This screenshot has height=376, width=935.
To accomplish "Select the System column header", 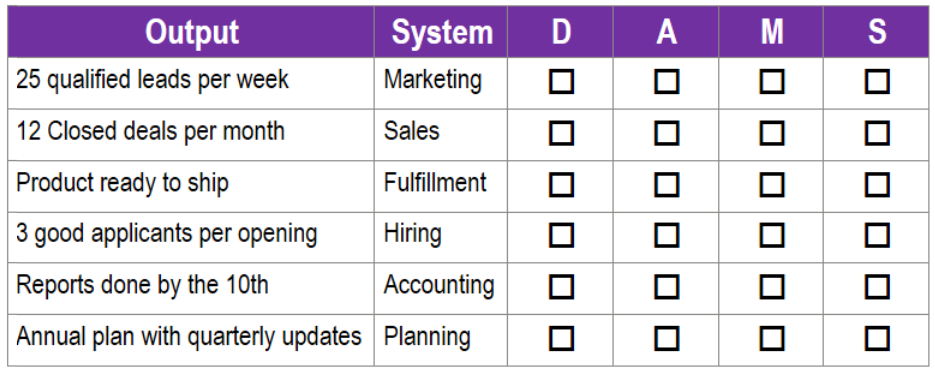I will point(441,32).
